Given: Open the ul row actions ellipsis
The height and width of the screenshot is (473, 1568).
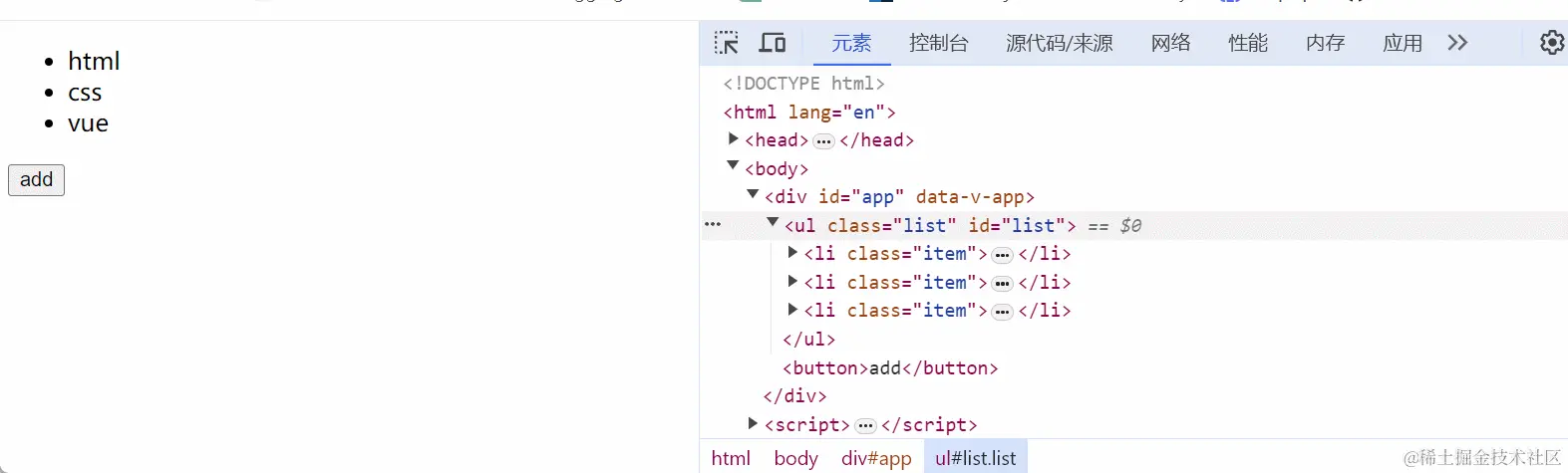Looking at the screenshot, I should pos(713,225).
